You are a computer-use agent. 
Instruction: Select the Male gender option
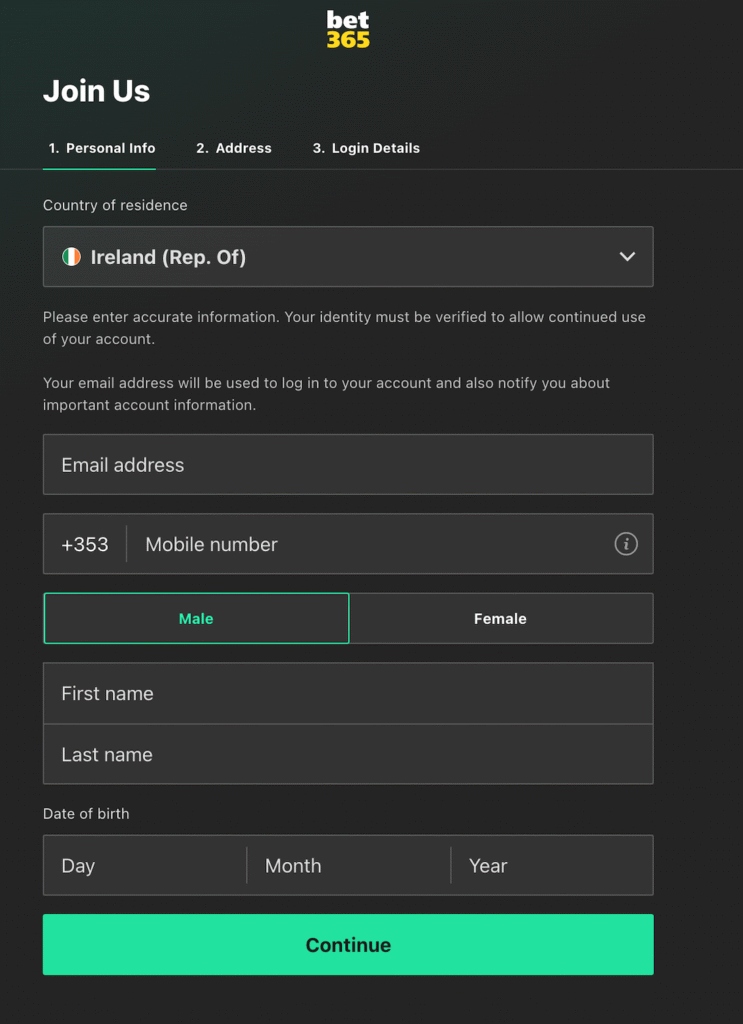[196, 618]
